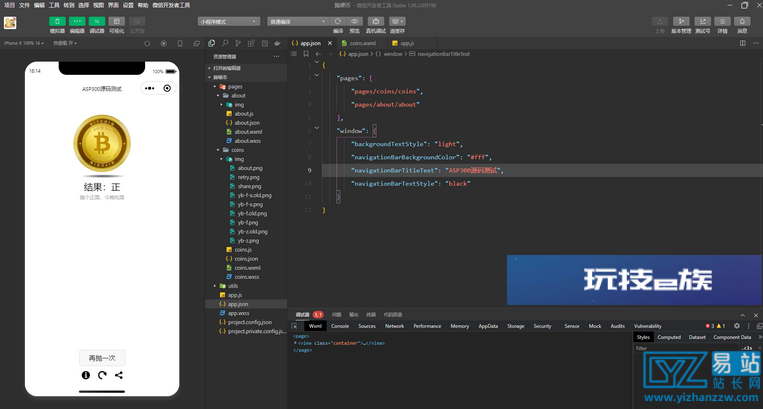
Task: Click the 再抛一次 button in simulator
Action: (102, 358)
